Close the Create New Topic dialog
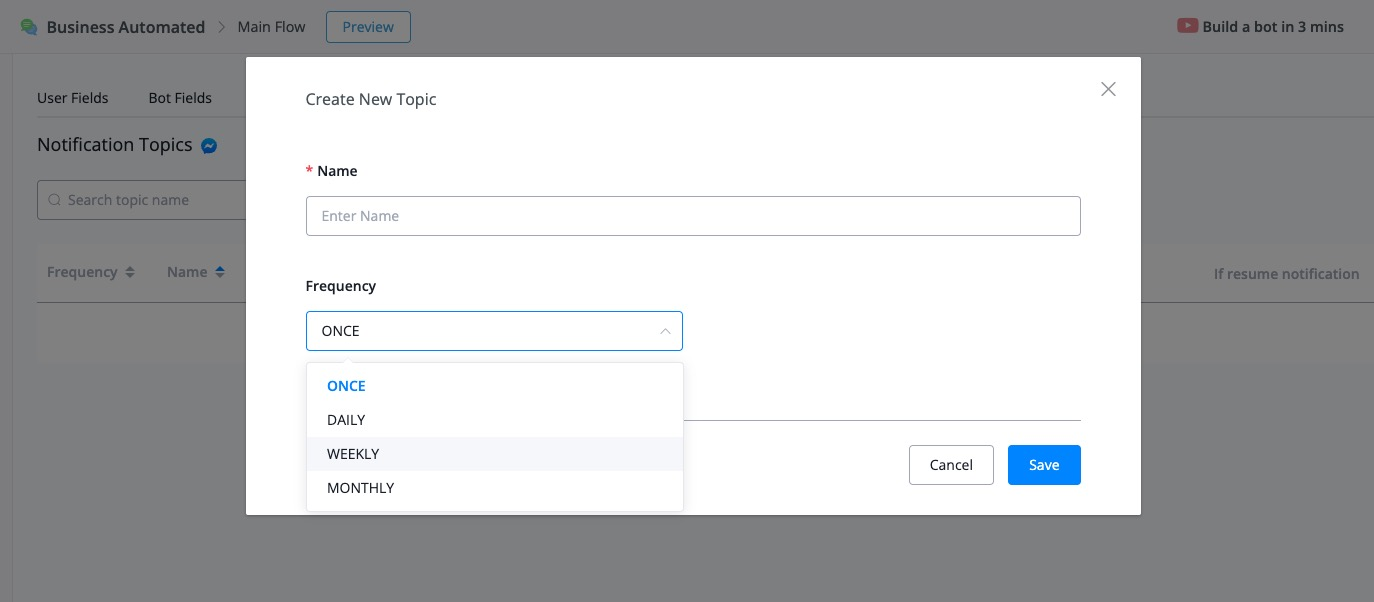The width and height of the screenshot is (1374, 602). [1108, 89]
